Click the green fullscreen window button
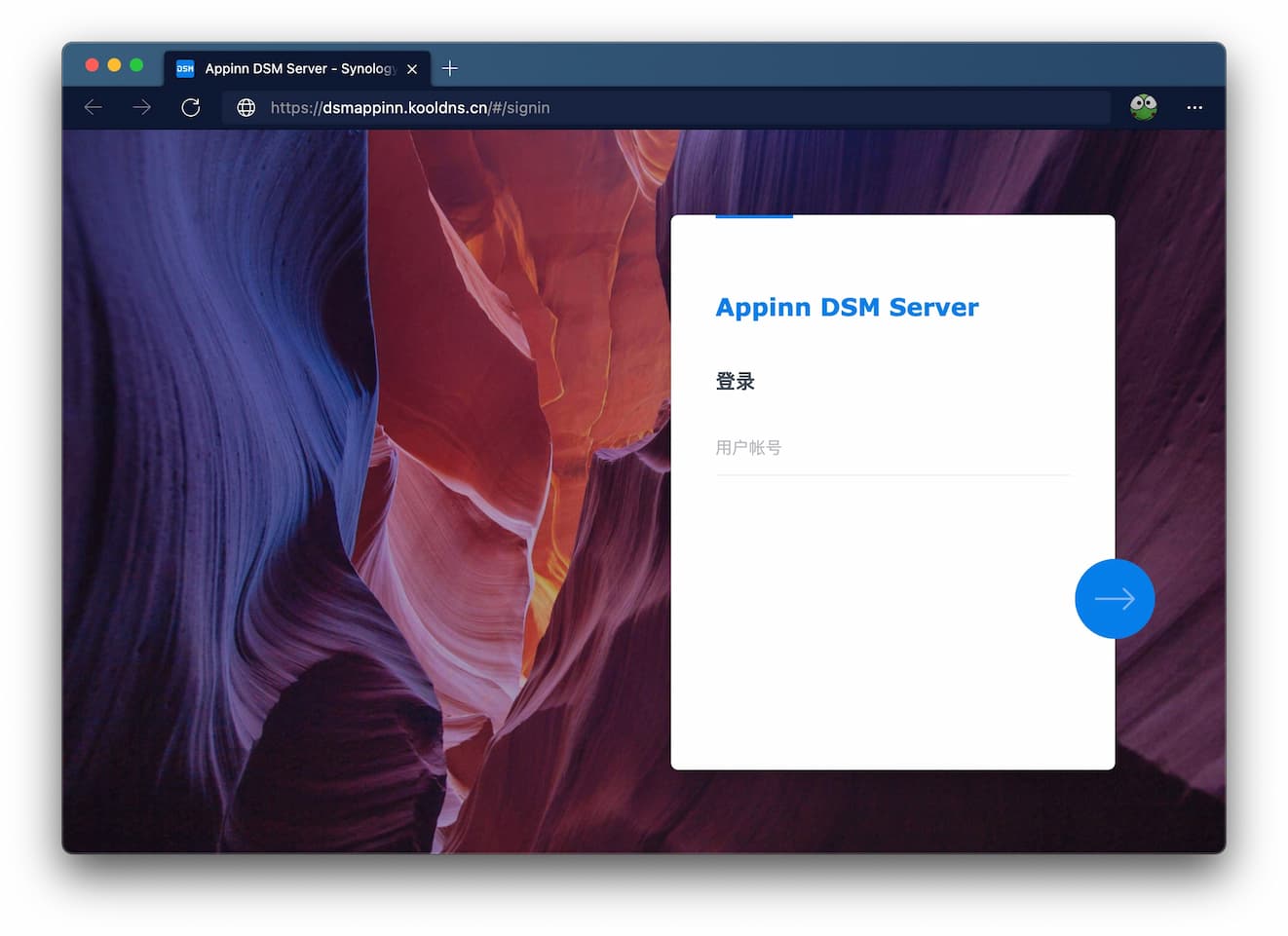This screenshot has width=1288, height=936. (x=136, y=65)
